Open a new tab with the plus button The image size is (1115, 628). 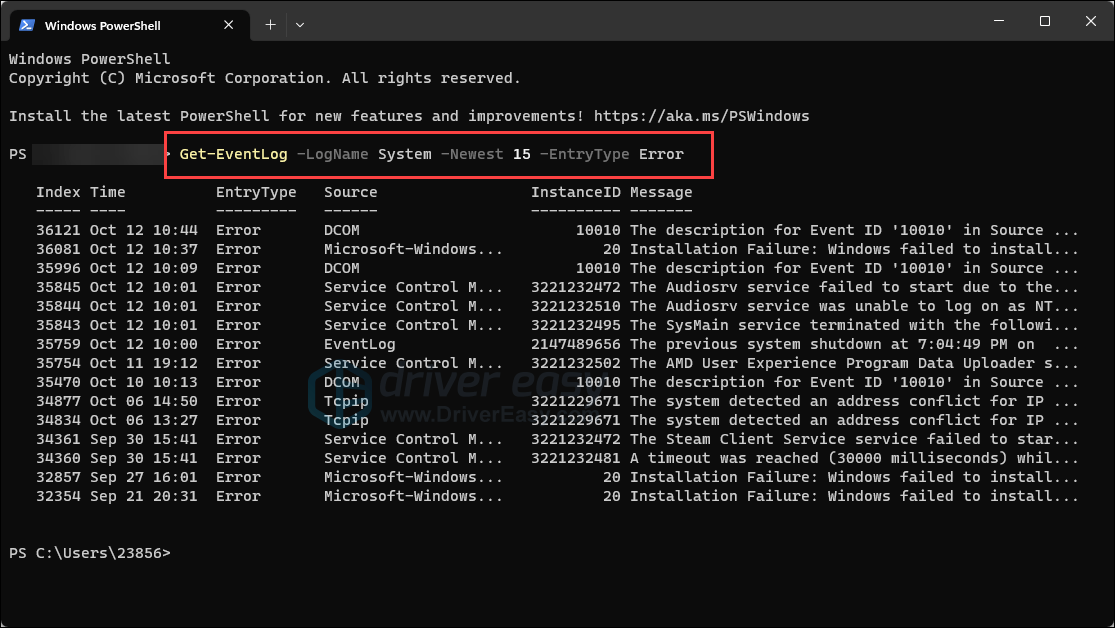pos(270,24)
